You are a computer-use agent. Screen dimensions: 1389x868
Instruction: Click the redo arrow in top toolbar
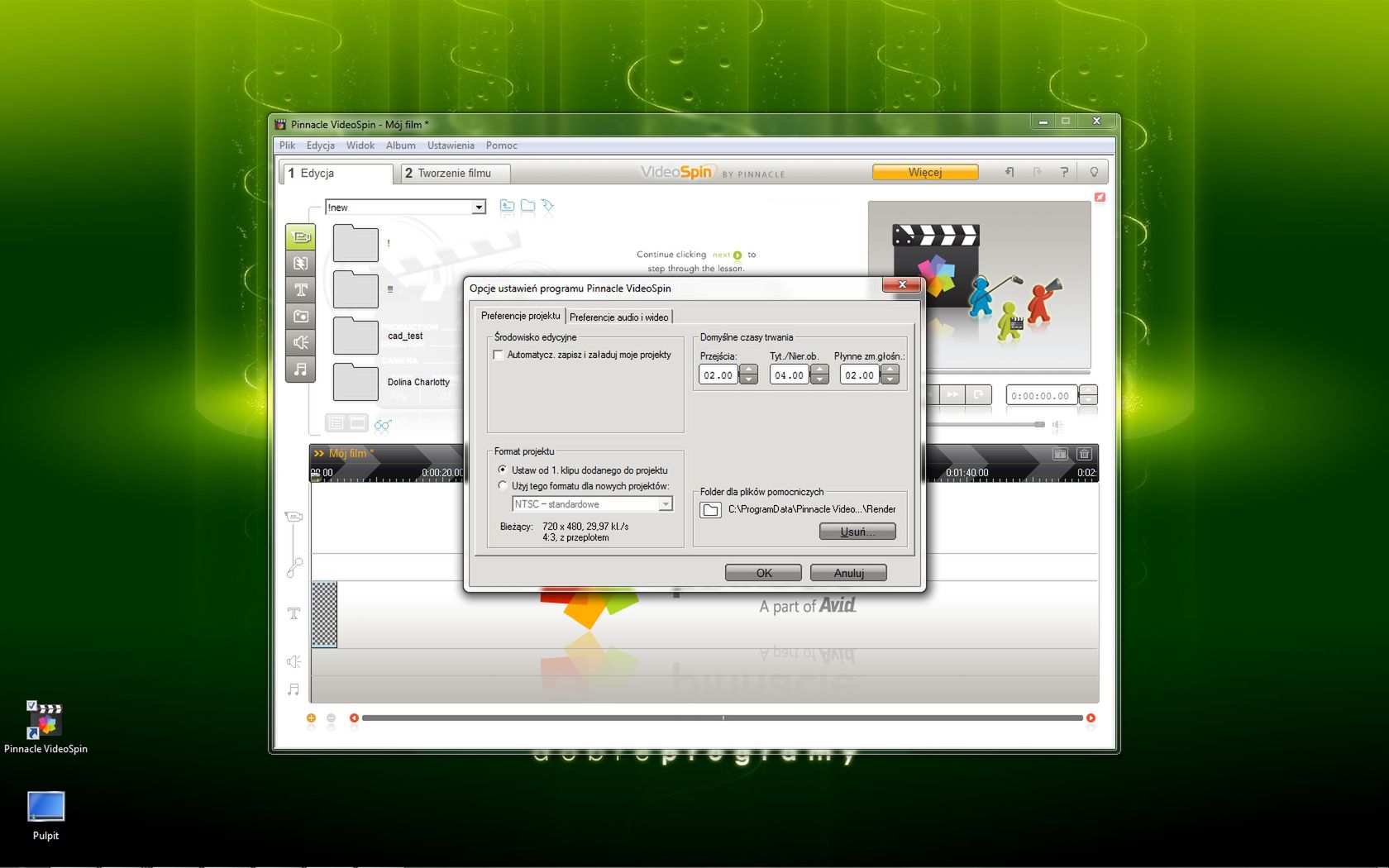[x=1037, y=172]
